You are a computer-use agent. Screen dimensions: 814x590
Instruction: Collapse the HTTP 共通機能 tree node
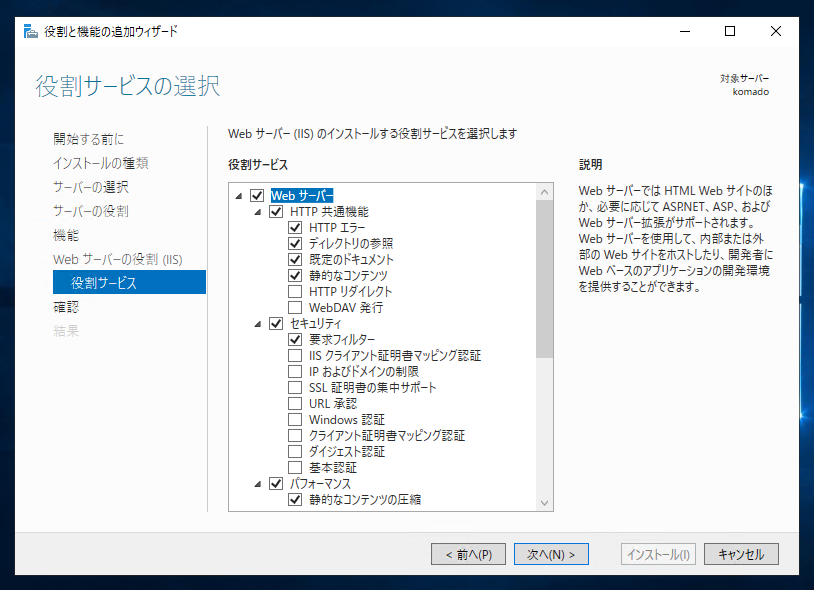[257, 212]
